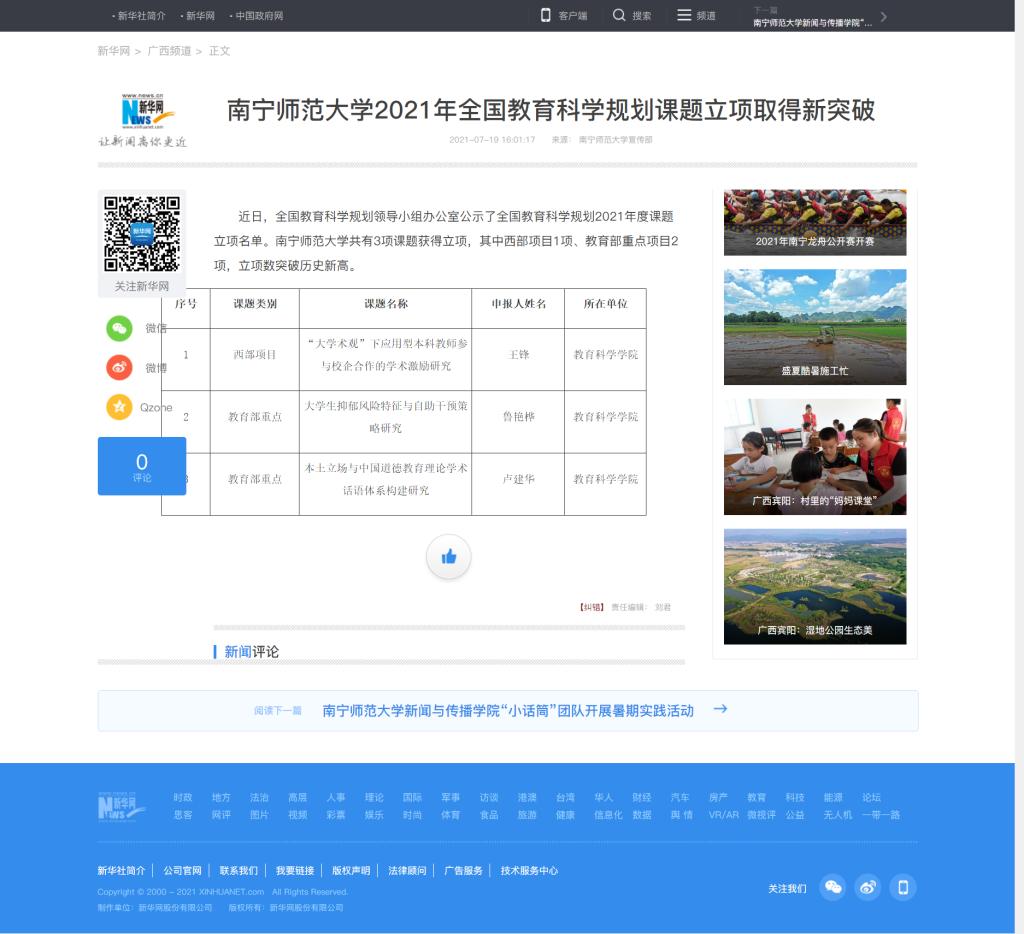Select footer channel 一带一路
This screenshot has height=934, width=1024.
(x=881, y=815)
